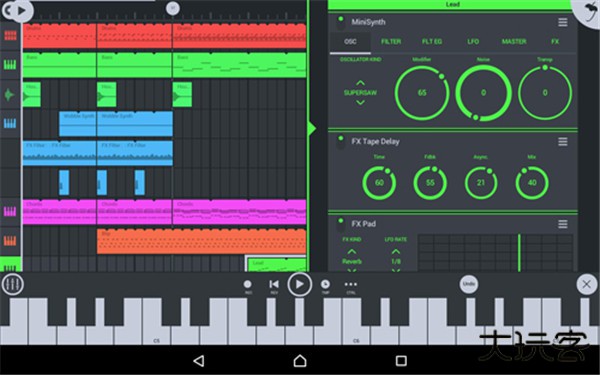Click the Mix knob showing 40
Image resolution: width=600 pixels, height=375 pixels.
tap(532, 183)
